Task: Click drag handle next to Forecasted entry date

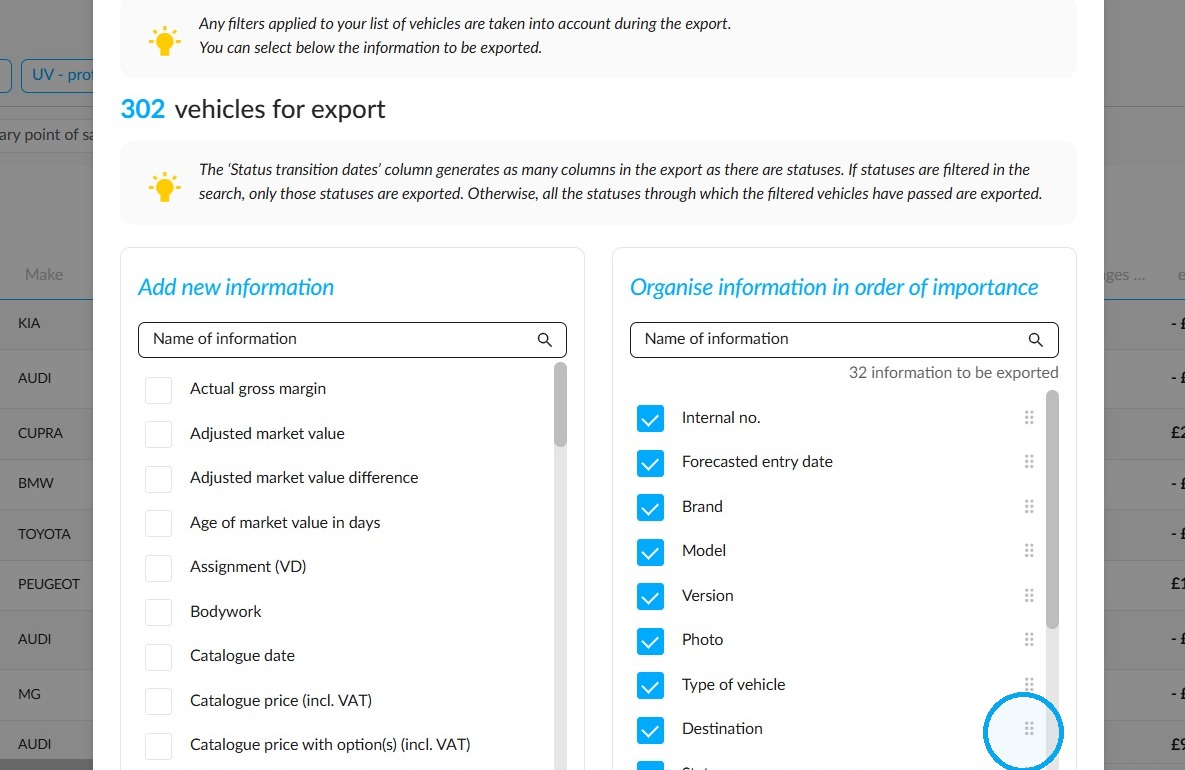Action: [x=1029, y=462]
